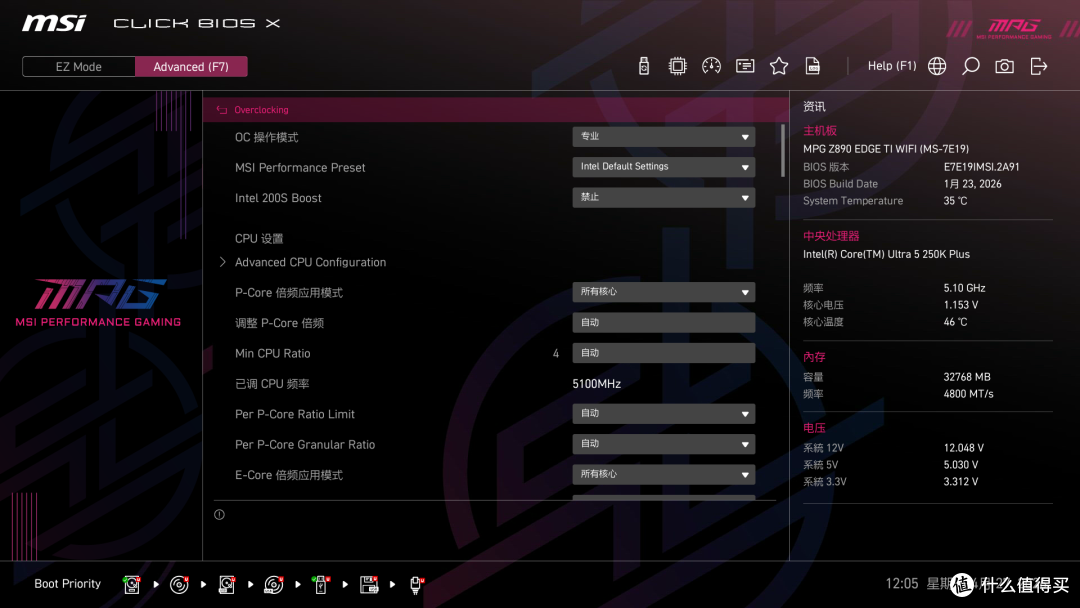Click the 4800 MT/s memory speed value
Viewport: 1080px width, 608px height.
coord(968,394)
